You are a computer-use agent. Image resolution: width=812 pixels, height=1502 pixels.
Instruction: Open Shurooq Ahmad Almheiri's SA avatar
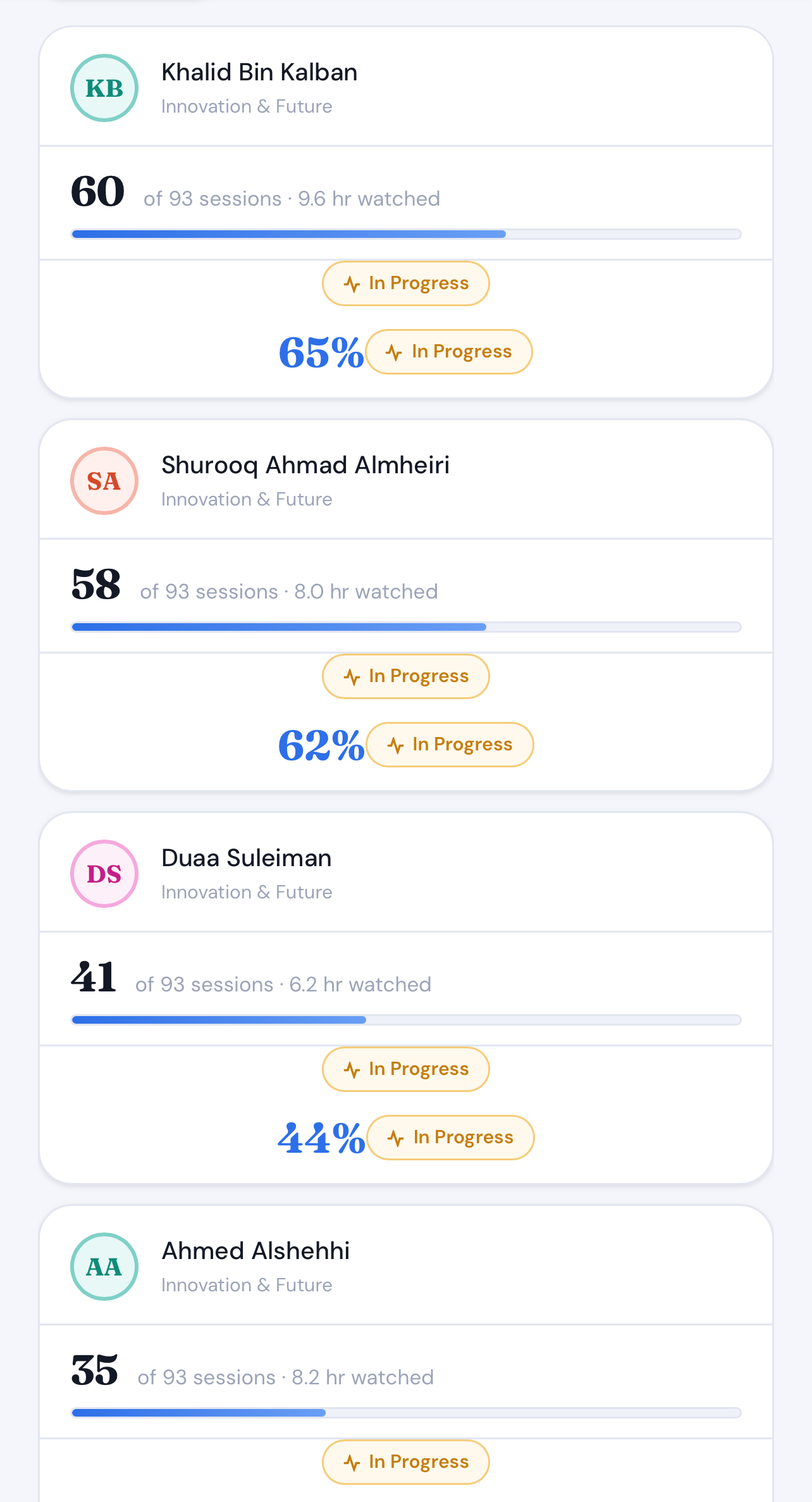point(104,481)
